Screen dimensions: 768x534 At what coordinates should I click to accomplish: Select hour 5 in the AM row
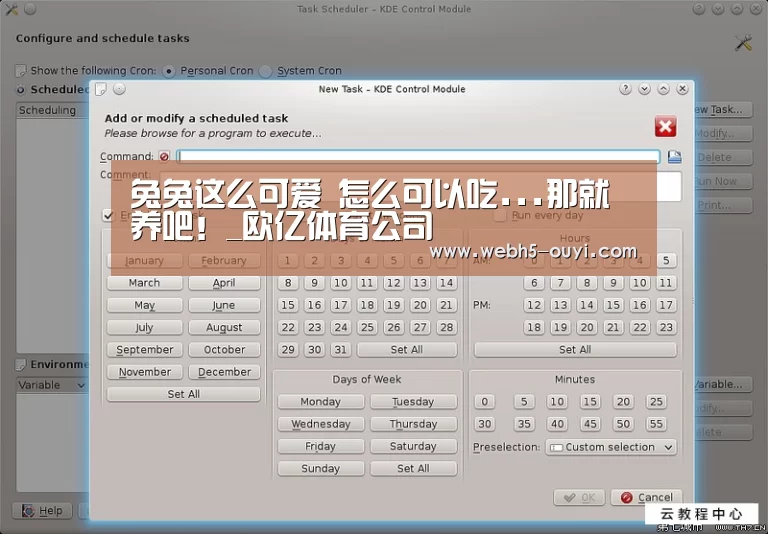(666, 261)
